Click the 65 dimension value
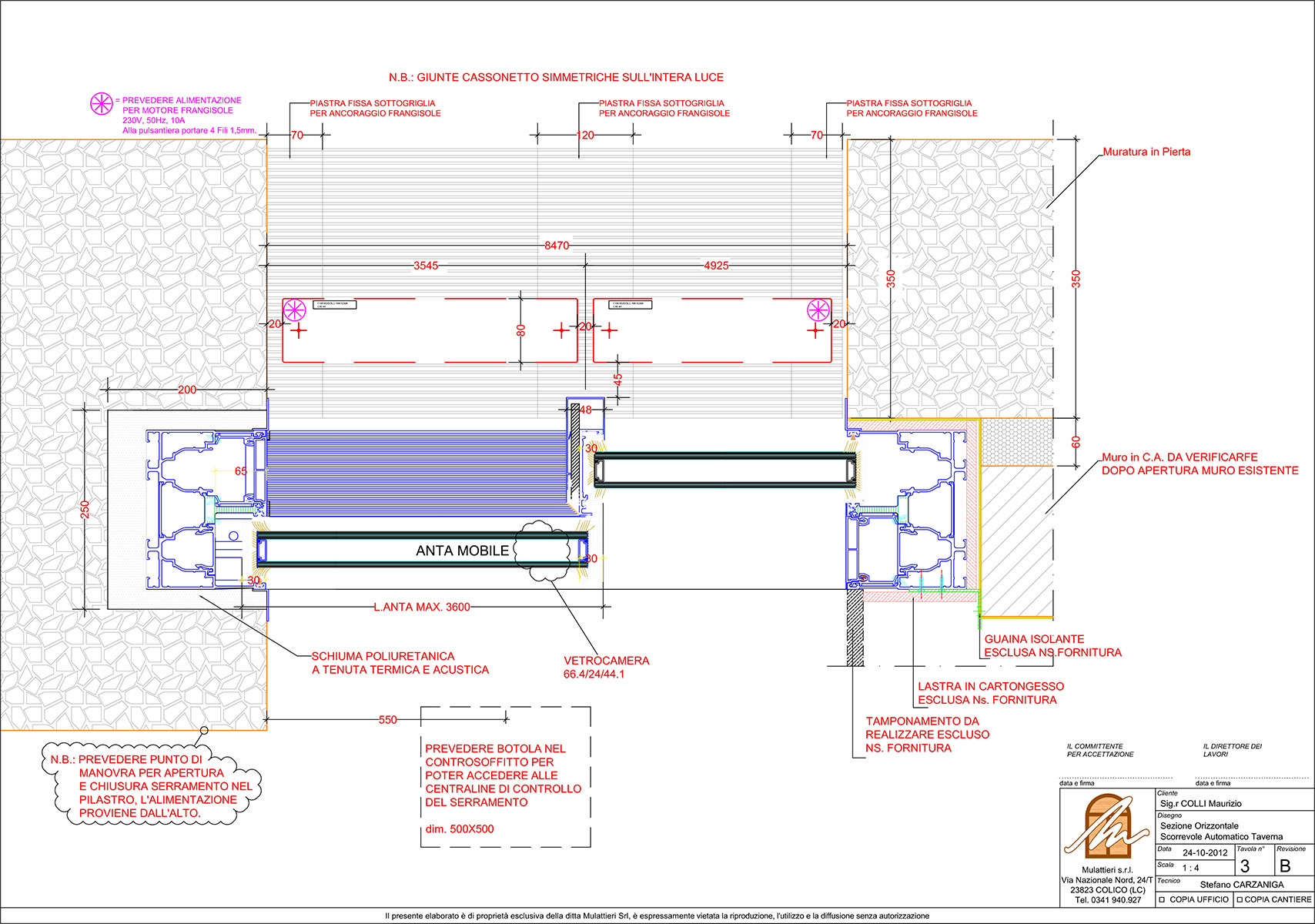 pos(241,471)
